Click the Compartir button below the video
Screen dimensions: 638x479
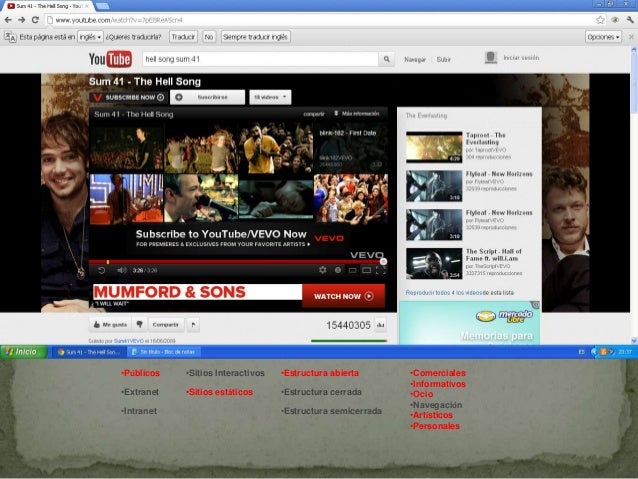pos(166,325)
